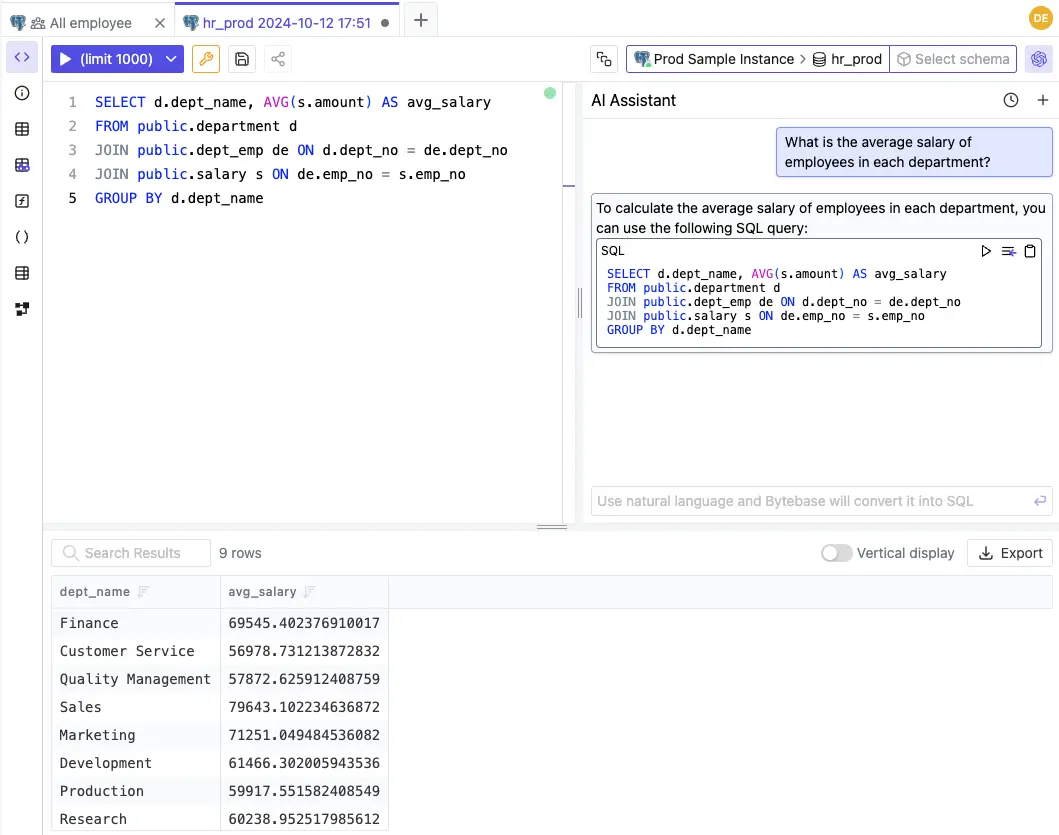The image size is (1059, 835).
Task: Click the info icon in left sidebar
Action: [21, 93]
